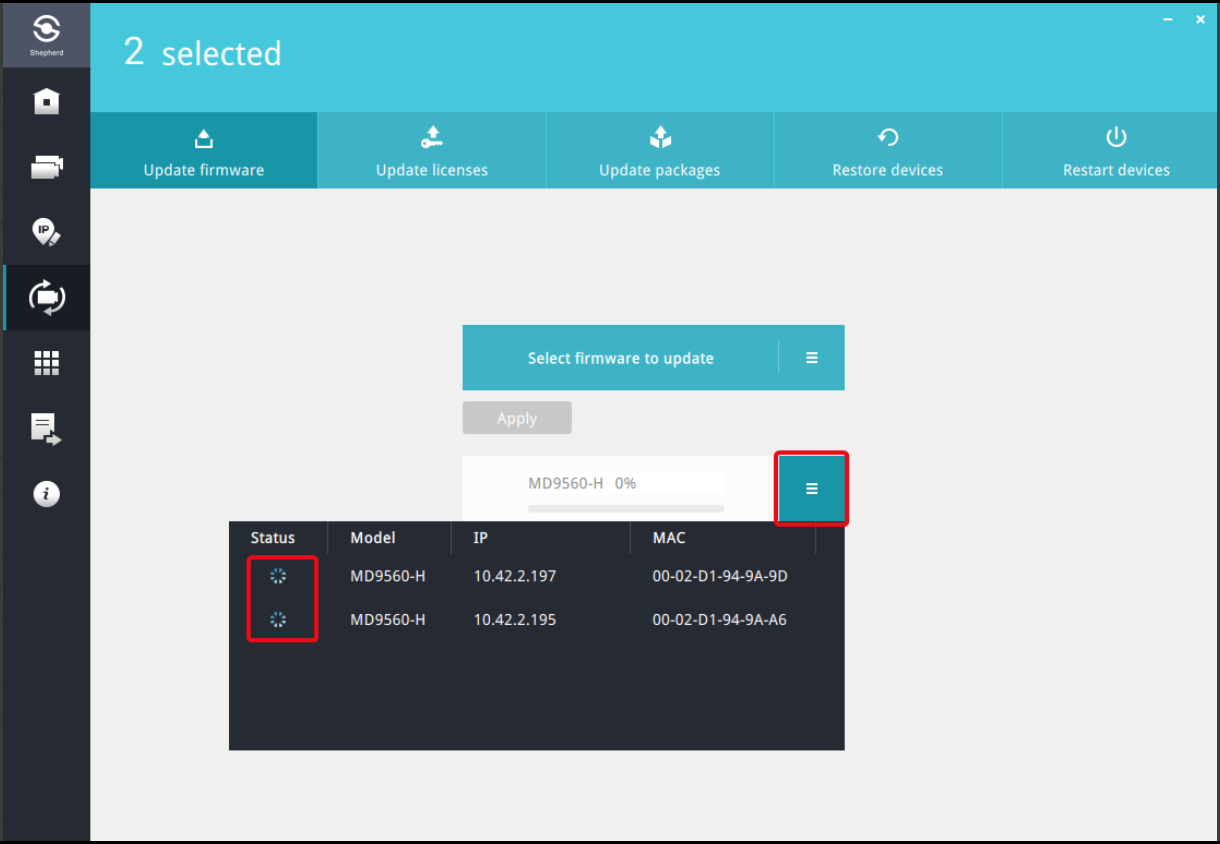Open the export report sidebar icon

tap(46, 427)
